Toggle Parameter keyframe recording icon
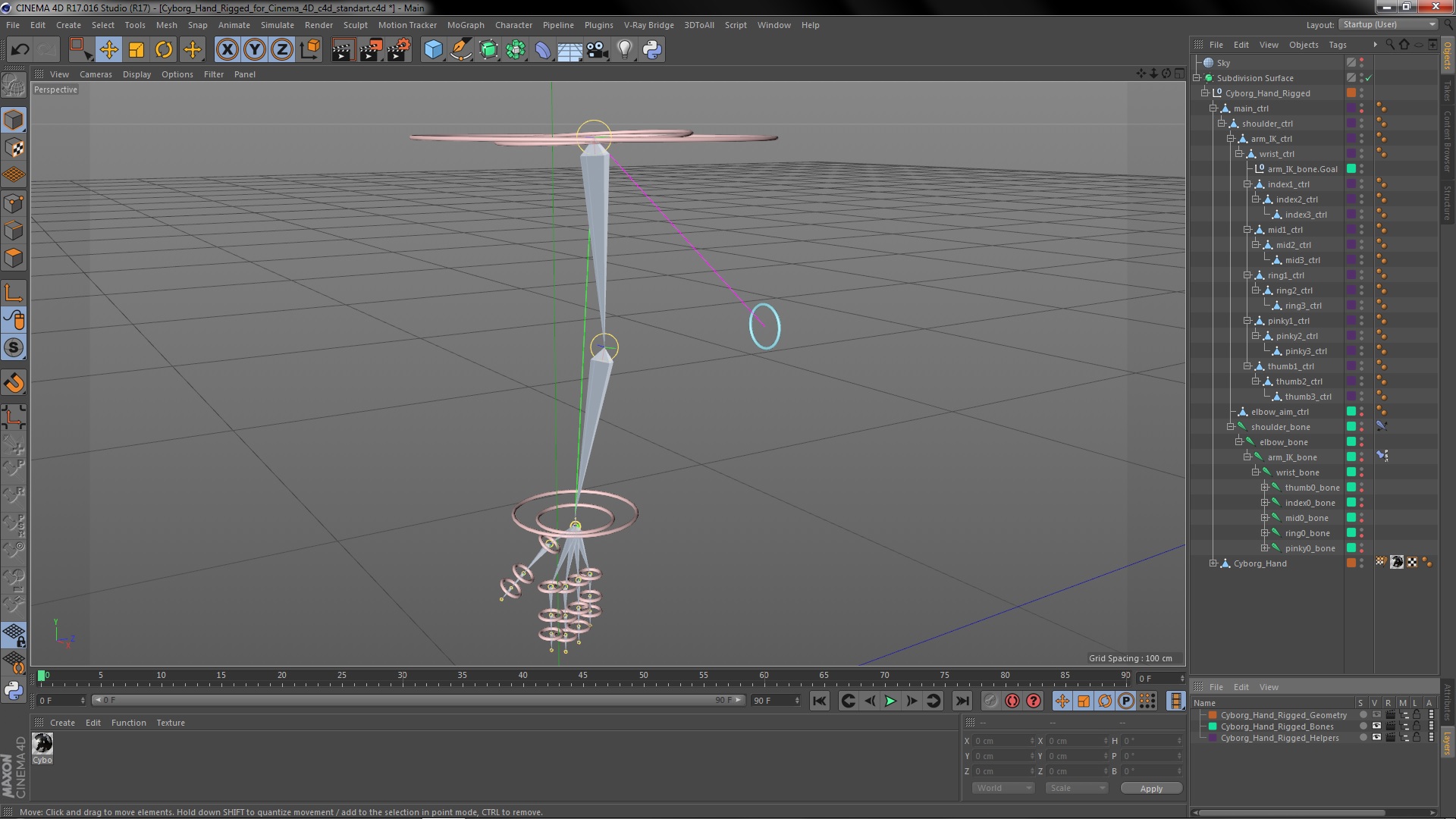Viewport: 1456px width, 819px height. click(1126, 701)
